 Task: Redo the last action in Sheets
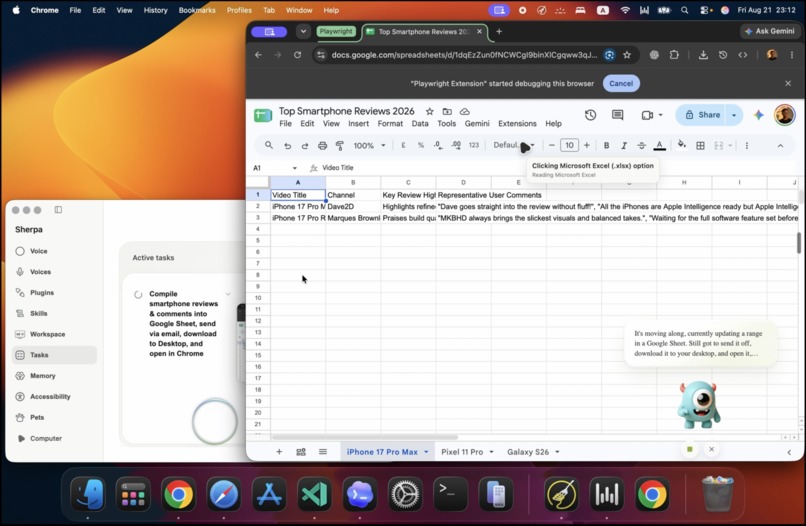click(305, 146)
